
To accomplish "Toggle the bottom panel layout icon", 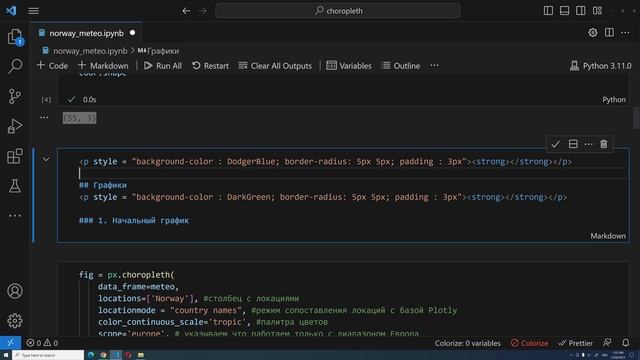I will coord(564,11).
